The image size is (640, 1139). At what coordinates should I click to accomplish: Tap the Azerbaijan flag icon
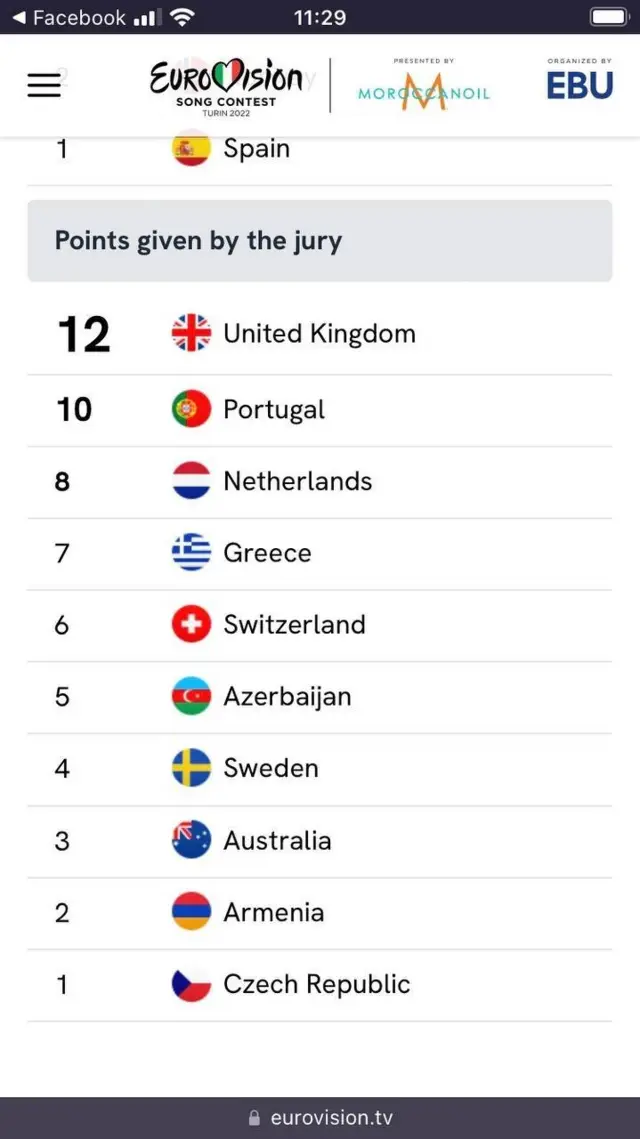coord(191,697)
